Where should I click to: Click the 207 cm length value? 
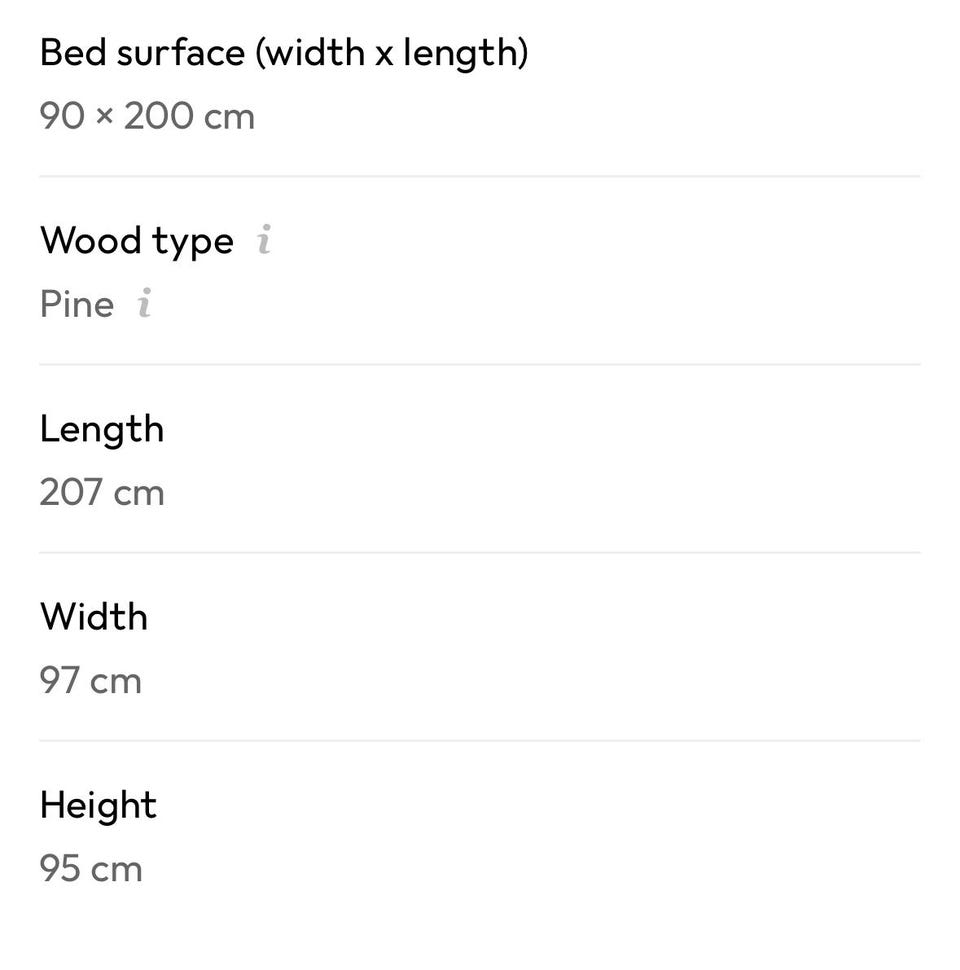pyautogui.click(x=102, y=492)
